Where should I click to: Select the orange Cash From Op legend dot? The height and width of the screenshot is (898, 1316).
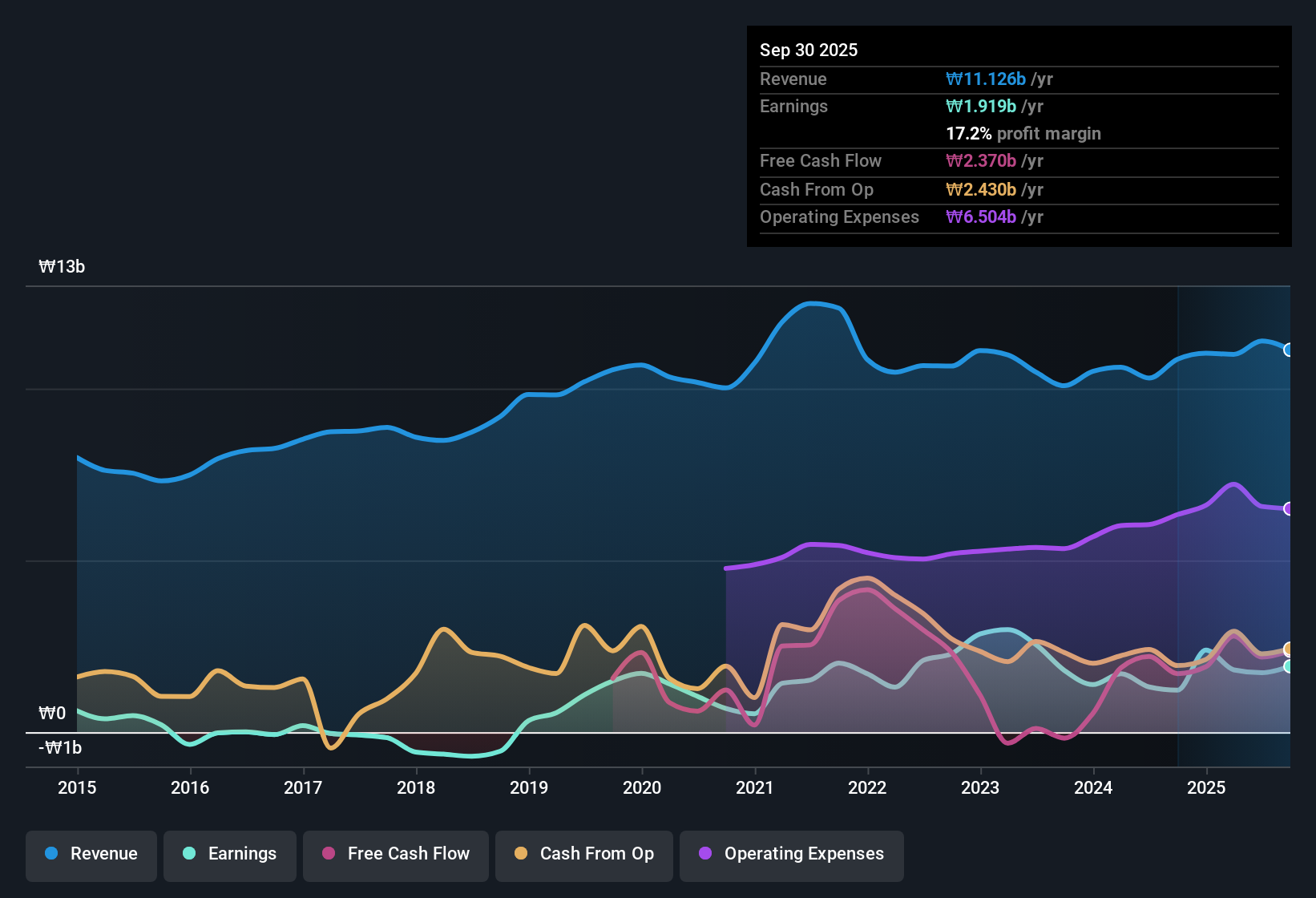[x=520, y=854]
